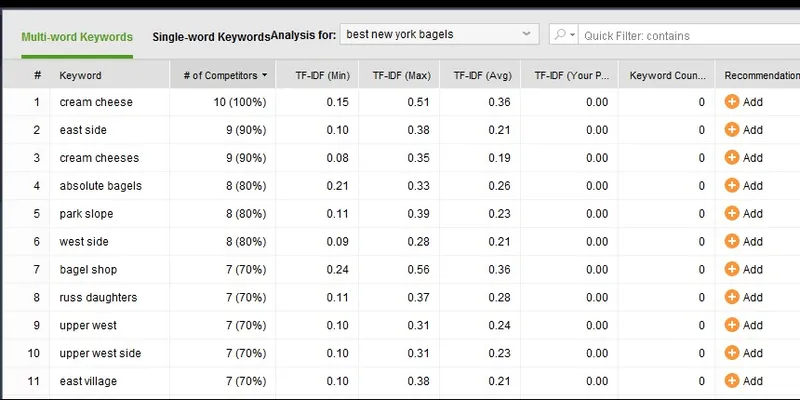Screen dimensions: 800x400
Task: Select the cream cheeses keyword
Action: pyautogui.click(x=99, y=158)
